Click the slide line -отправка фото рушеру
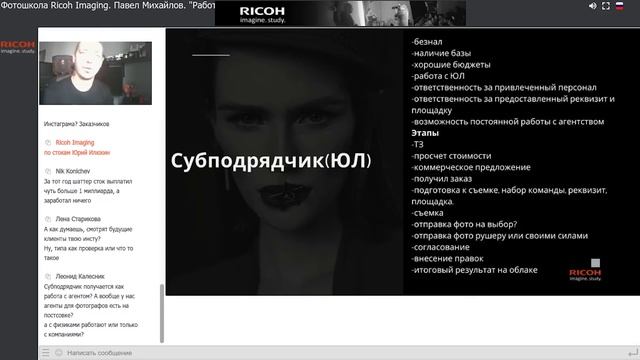Viewport: 640px width, 360px height. click(x=500, y=236)
